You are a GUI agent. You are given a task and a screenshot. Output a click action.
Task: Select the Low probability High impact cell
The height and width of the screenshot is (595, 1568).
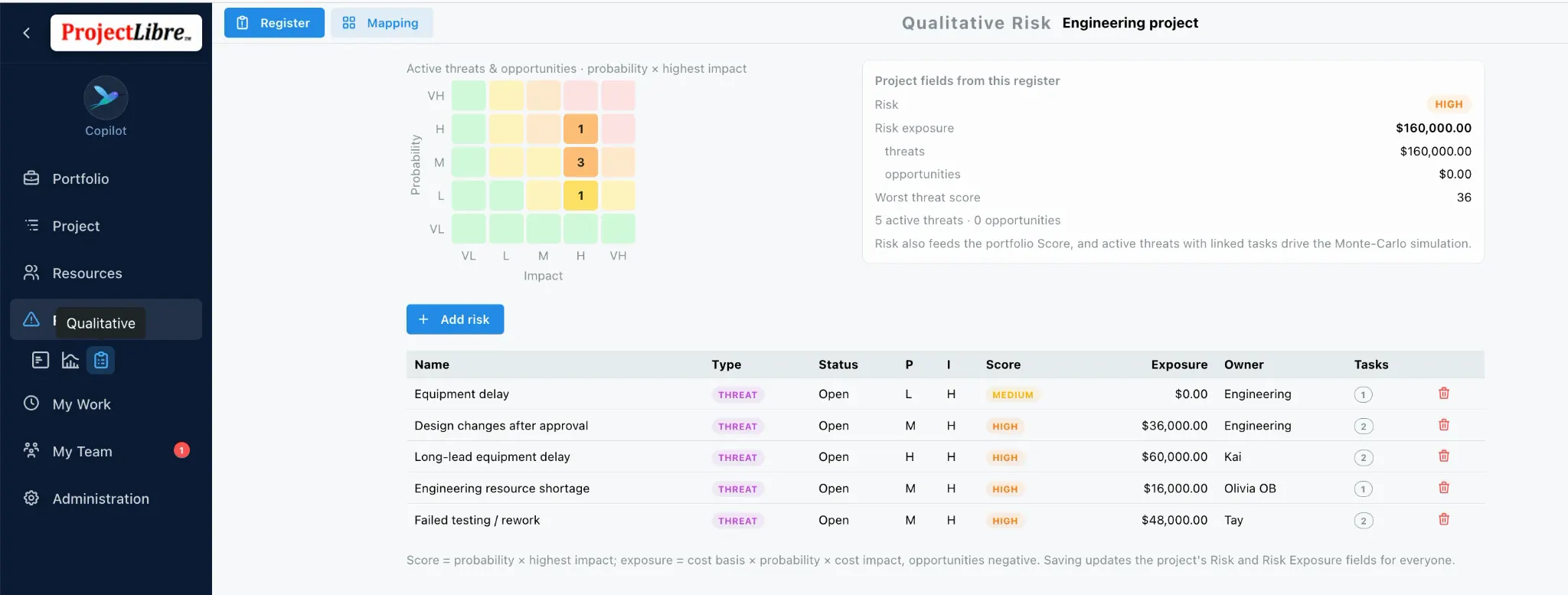(580, 195)
